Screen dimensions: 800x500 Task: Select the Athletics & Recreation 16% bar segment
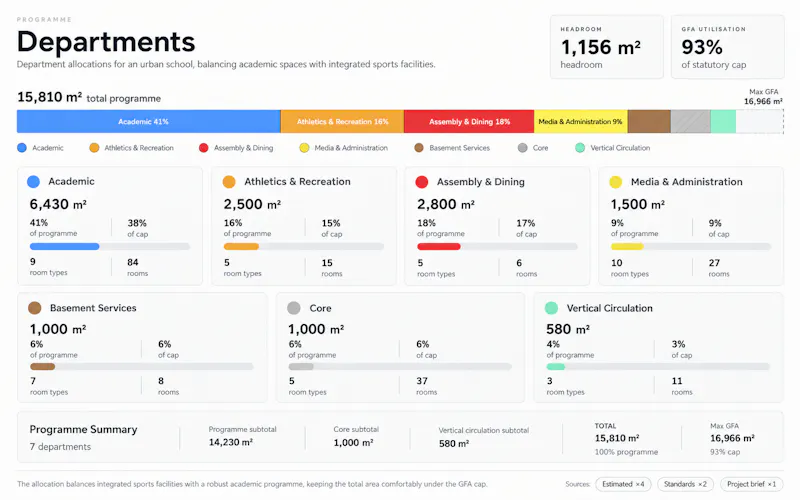coord(342,121)
